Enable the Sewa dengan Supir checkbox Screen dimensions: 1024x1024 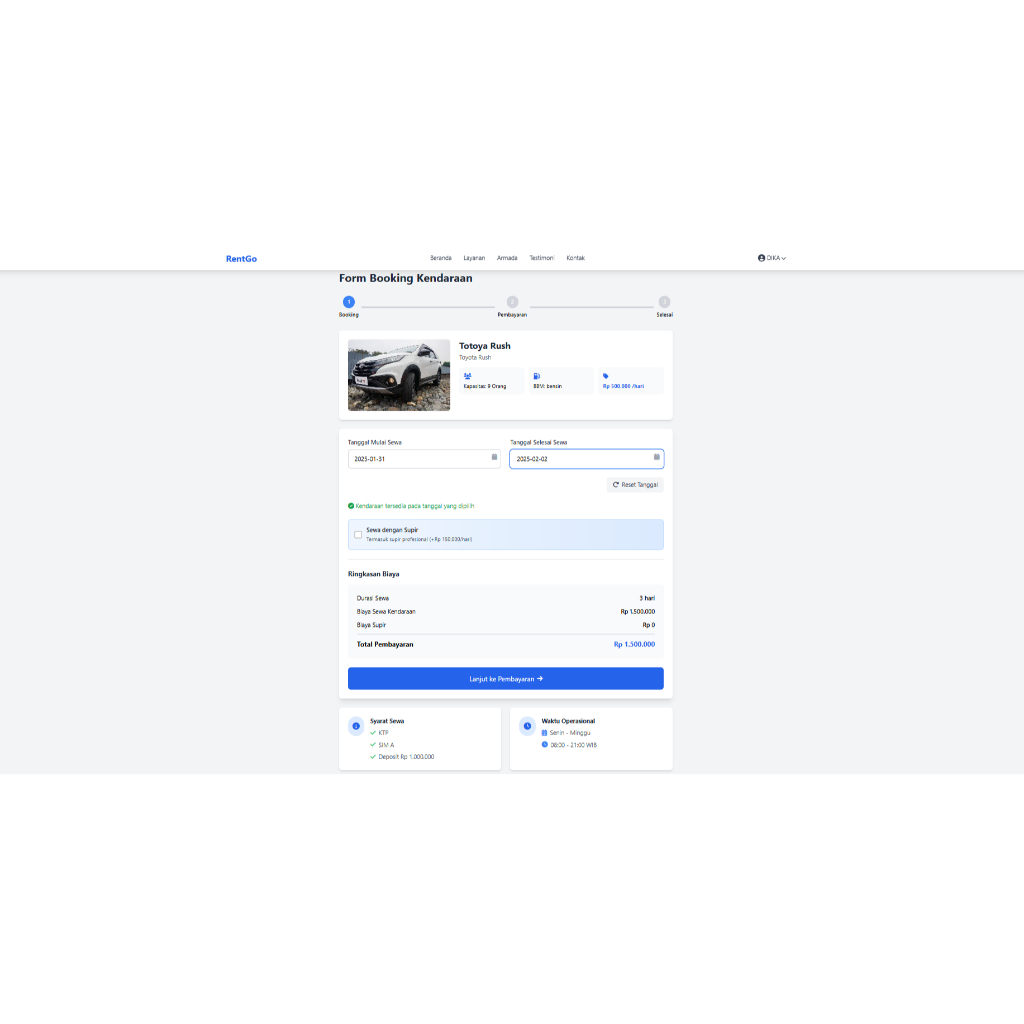tap(358, 534)
